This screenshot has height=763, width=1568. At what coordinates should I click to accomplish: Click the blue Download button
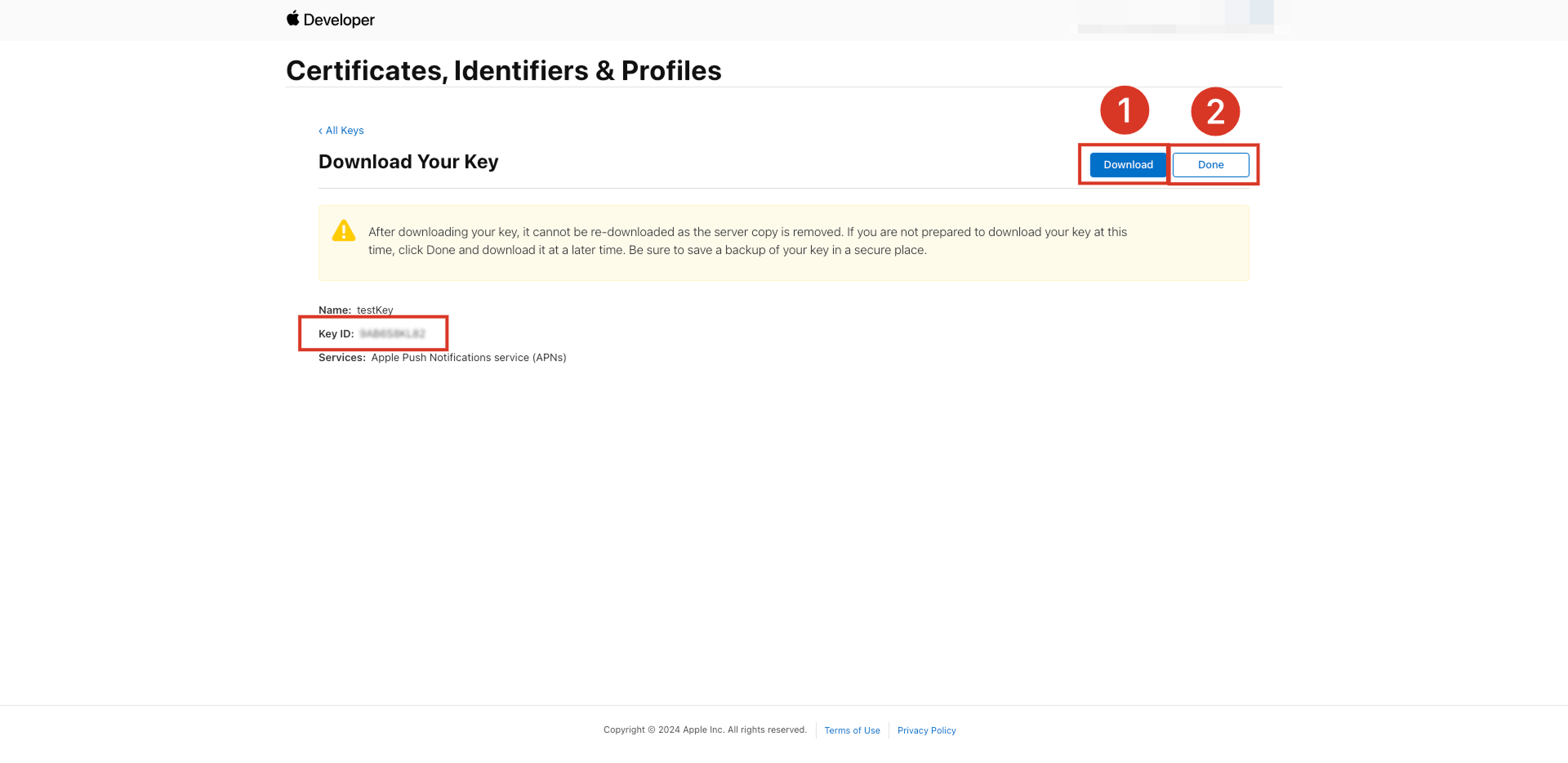click(x=1128, y=165)
